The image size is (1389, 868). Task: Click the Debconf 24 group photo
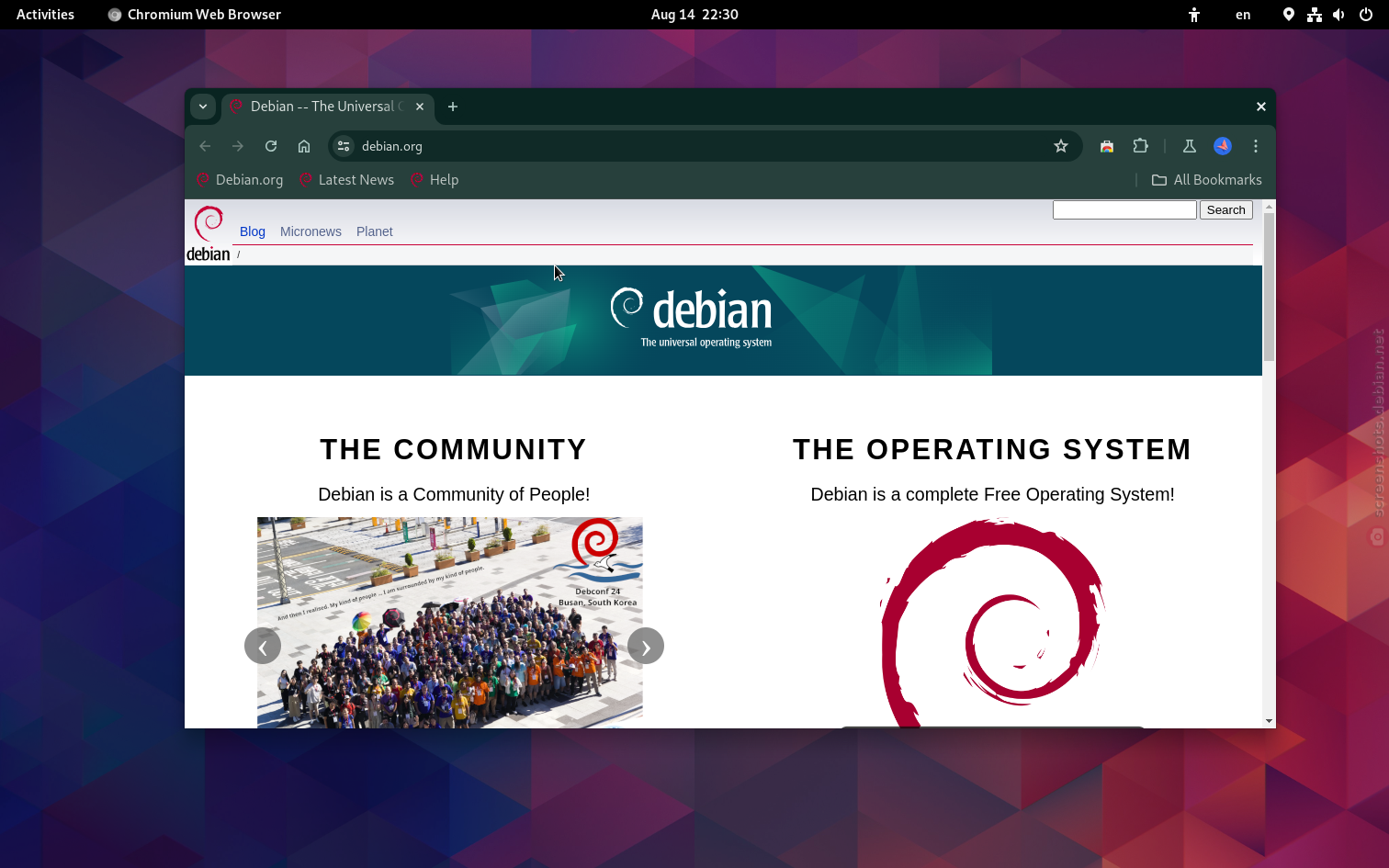(x=450, y=623)
